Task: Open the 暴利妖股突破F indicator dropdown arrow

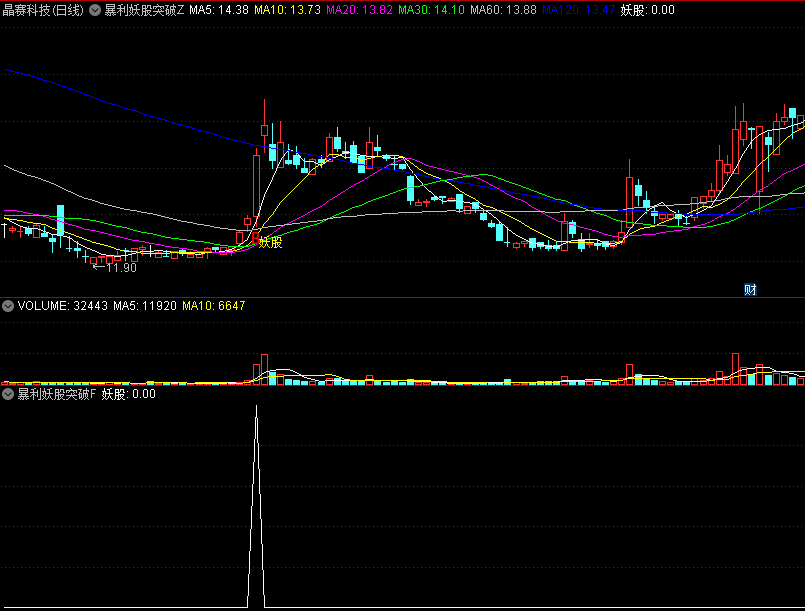Action: (x=8, y=394)
